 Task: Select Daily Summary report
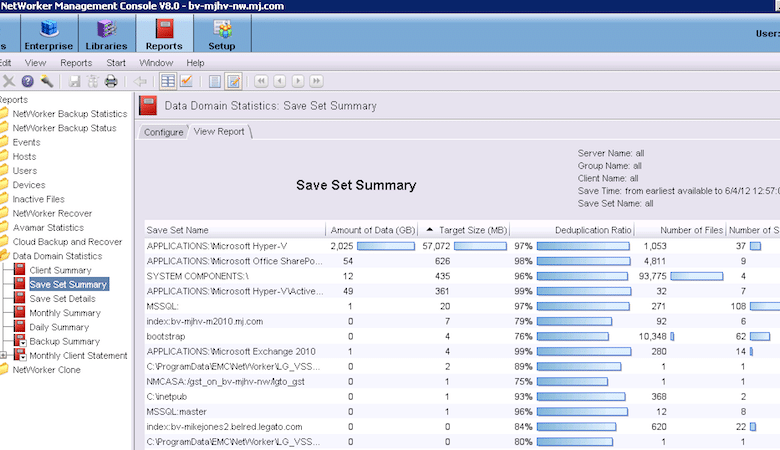(x=59, y=327)
